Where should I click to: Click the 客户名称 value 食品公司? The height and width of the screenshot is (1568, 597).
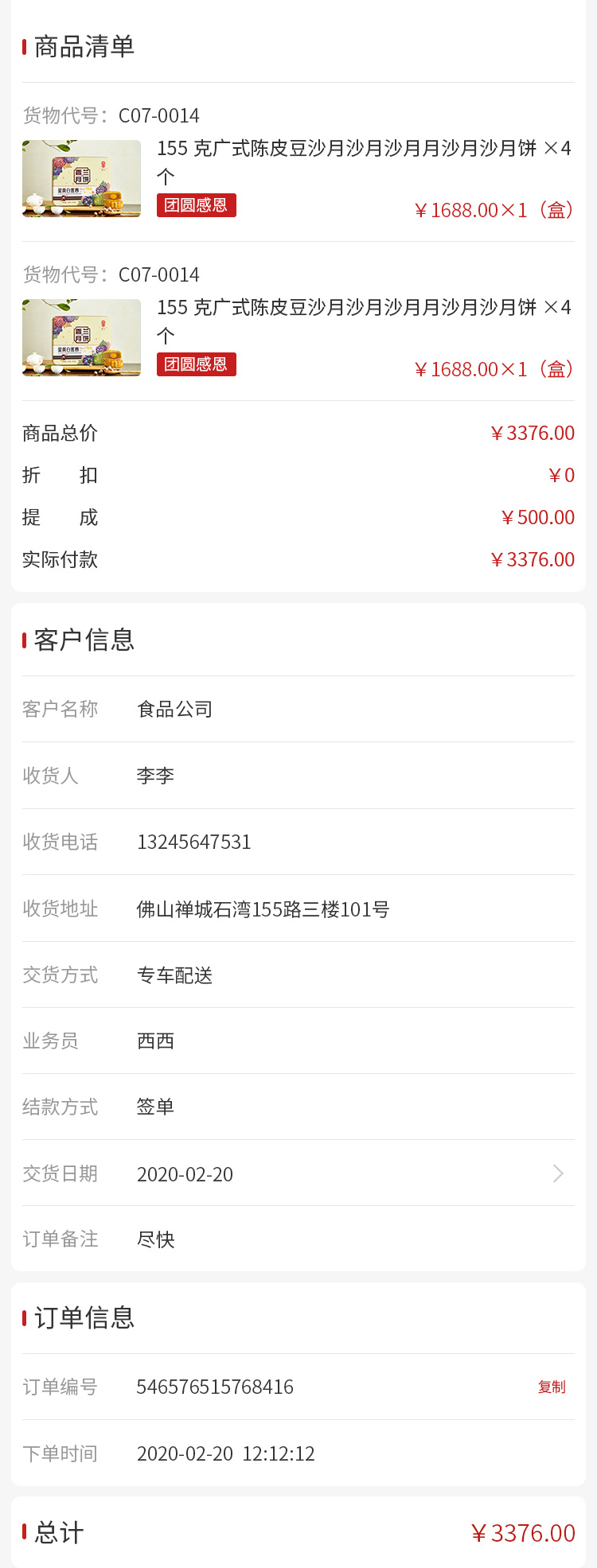click(x=175, y=709)
